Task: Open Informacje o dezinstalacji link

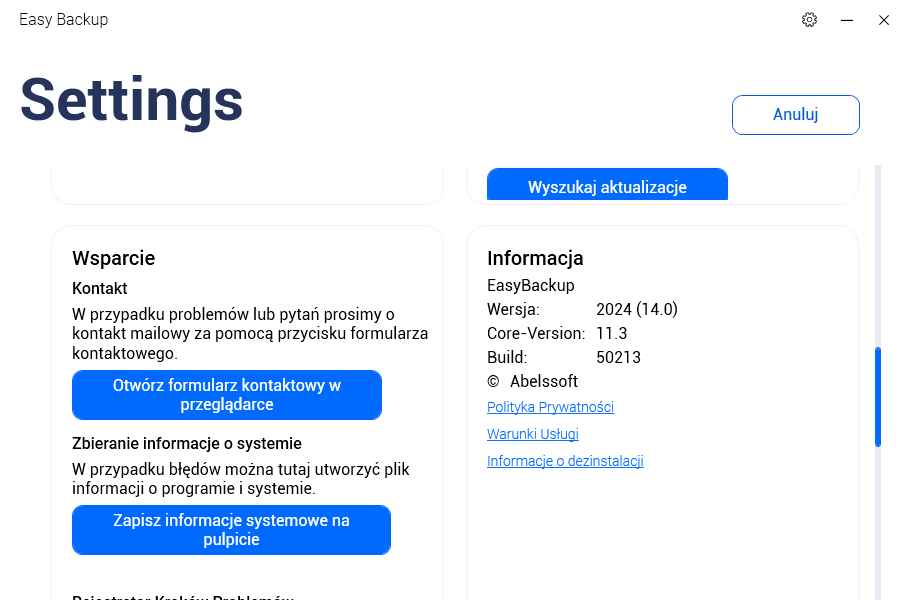Action: (565, 461)
